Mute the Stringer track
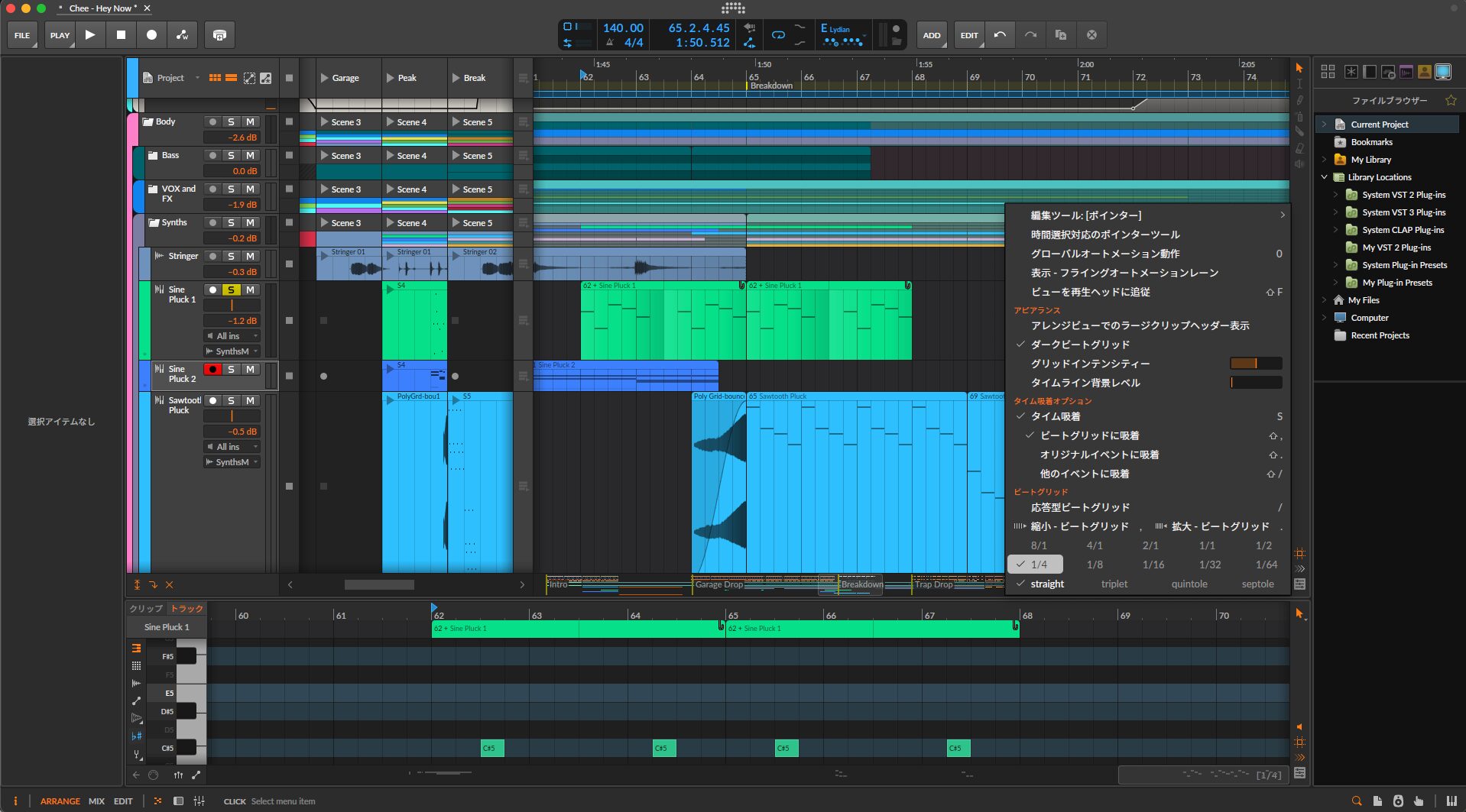 tap(250, 257)
